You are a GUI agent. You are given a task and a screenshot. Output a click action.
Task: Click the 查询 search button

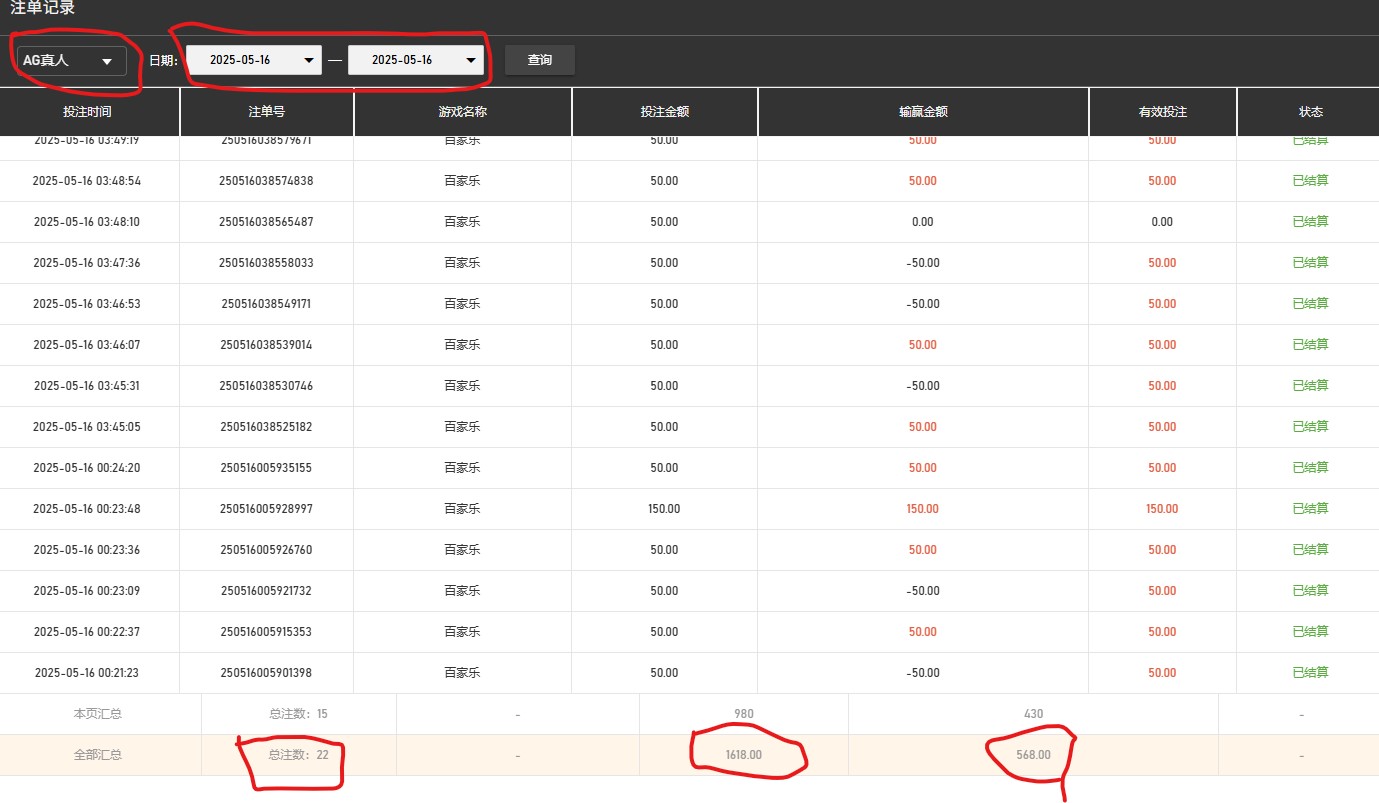pyautogui.click(x=539, y=60)
